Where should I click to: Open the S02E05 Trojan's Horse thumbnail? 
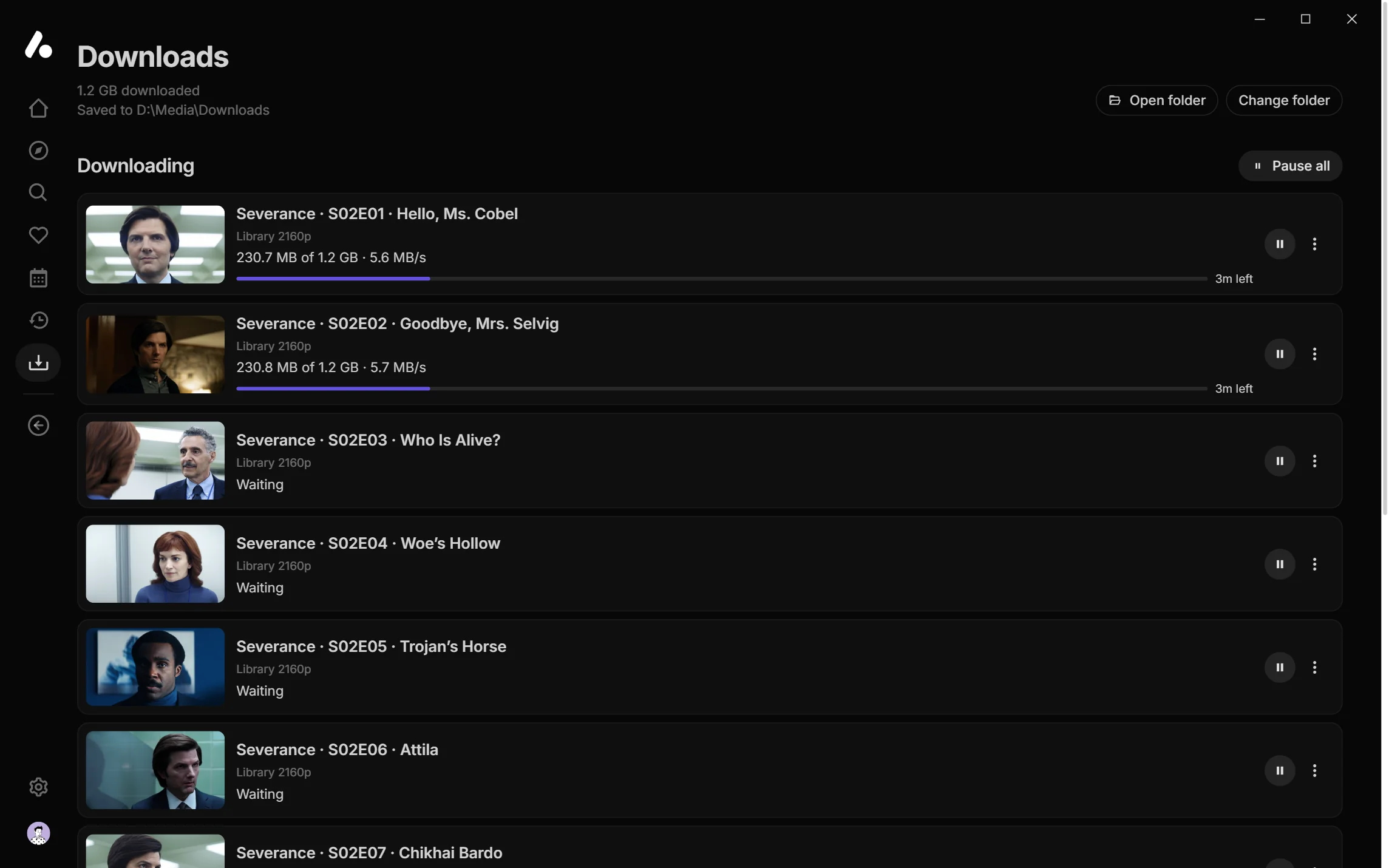click(155, 667)
